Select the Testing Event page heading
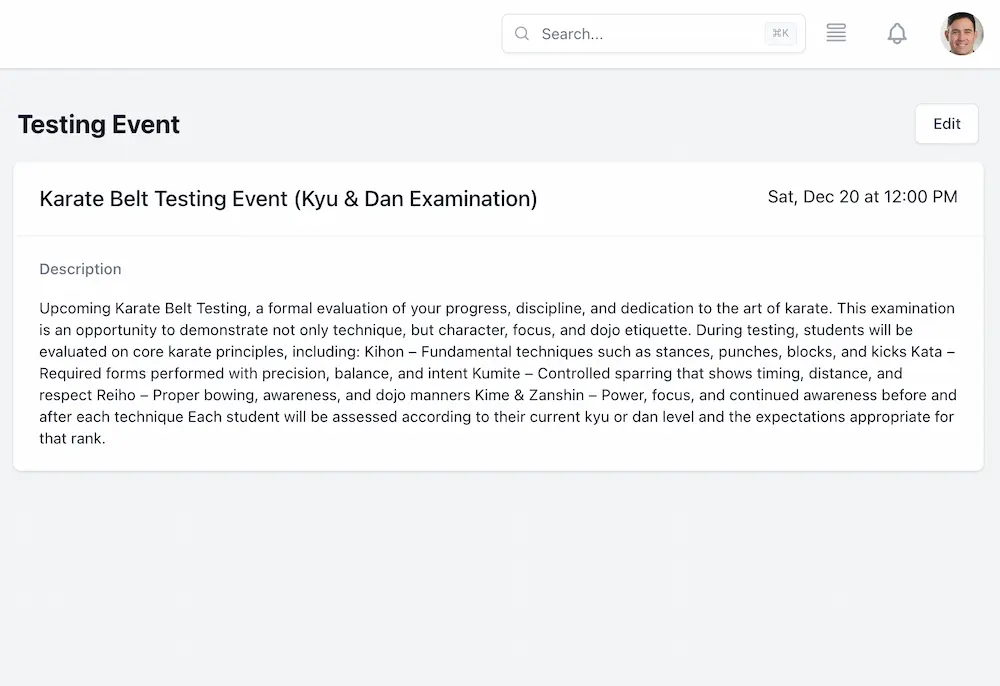Screen dimensions: 1000x686 tap(98, 124)
